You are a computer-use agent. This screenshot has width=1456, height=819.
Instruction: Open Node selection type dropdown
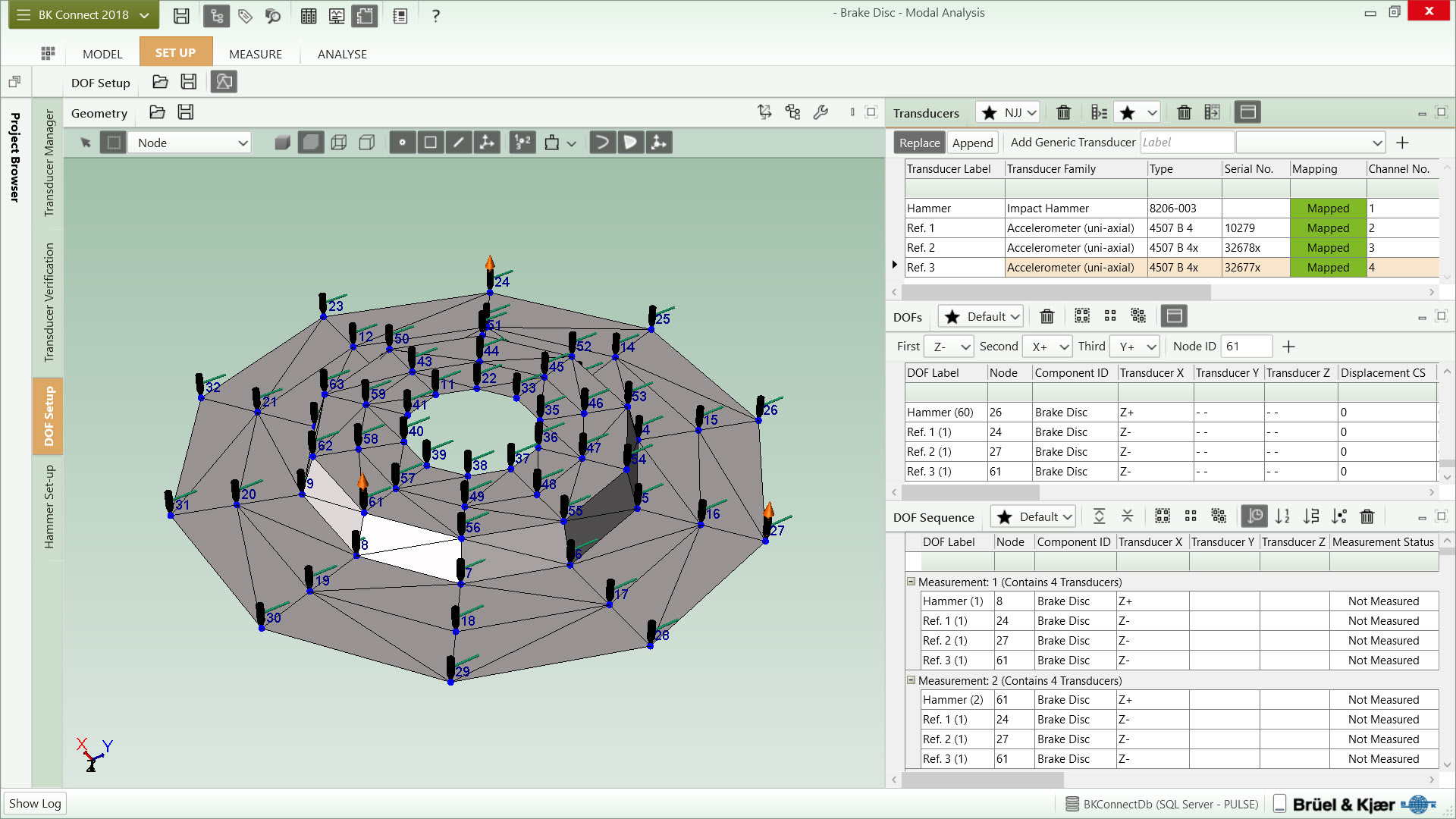coord(190,143)
